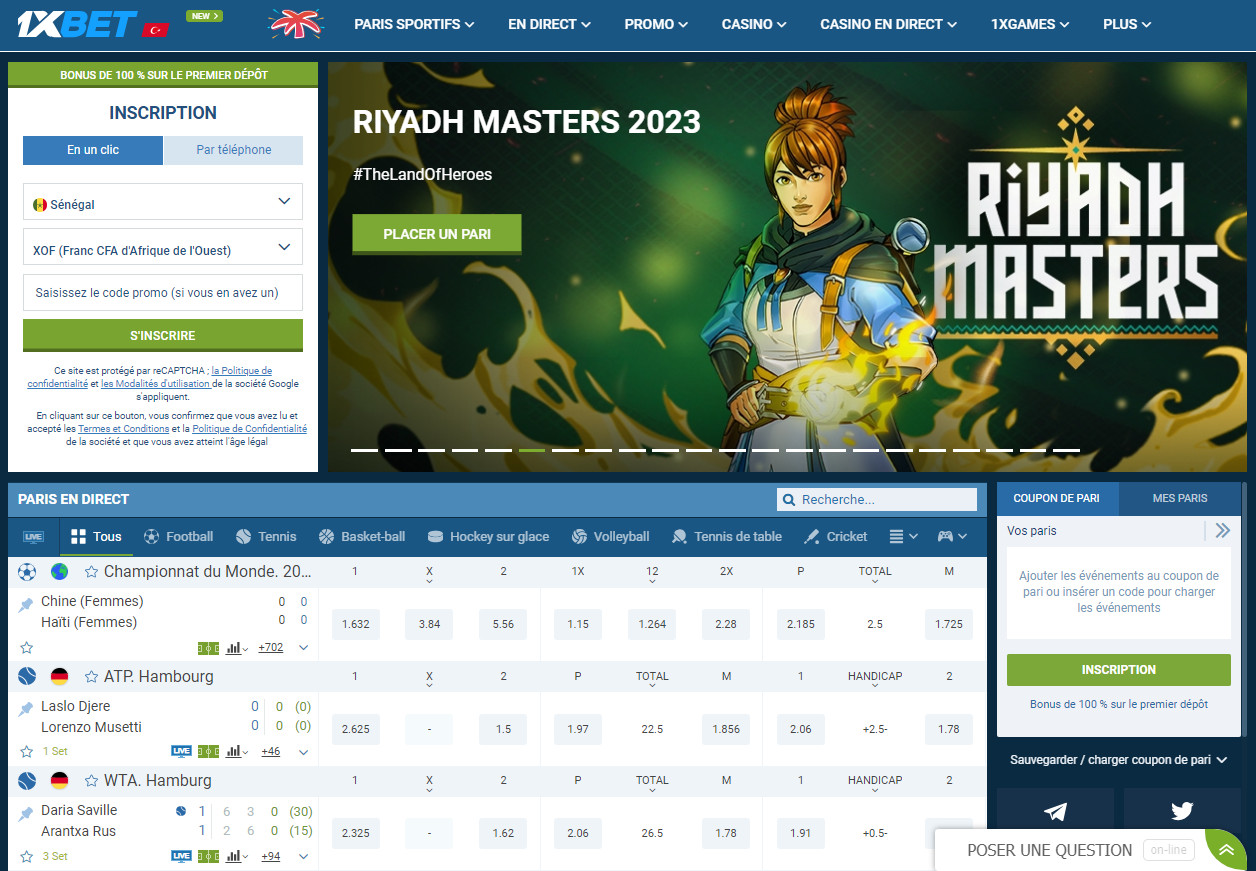
Task: Open the Sénégal country dropdown
Action: [x=163, y=202]
